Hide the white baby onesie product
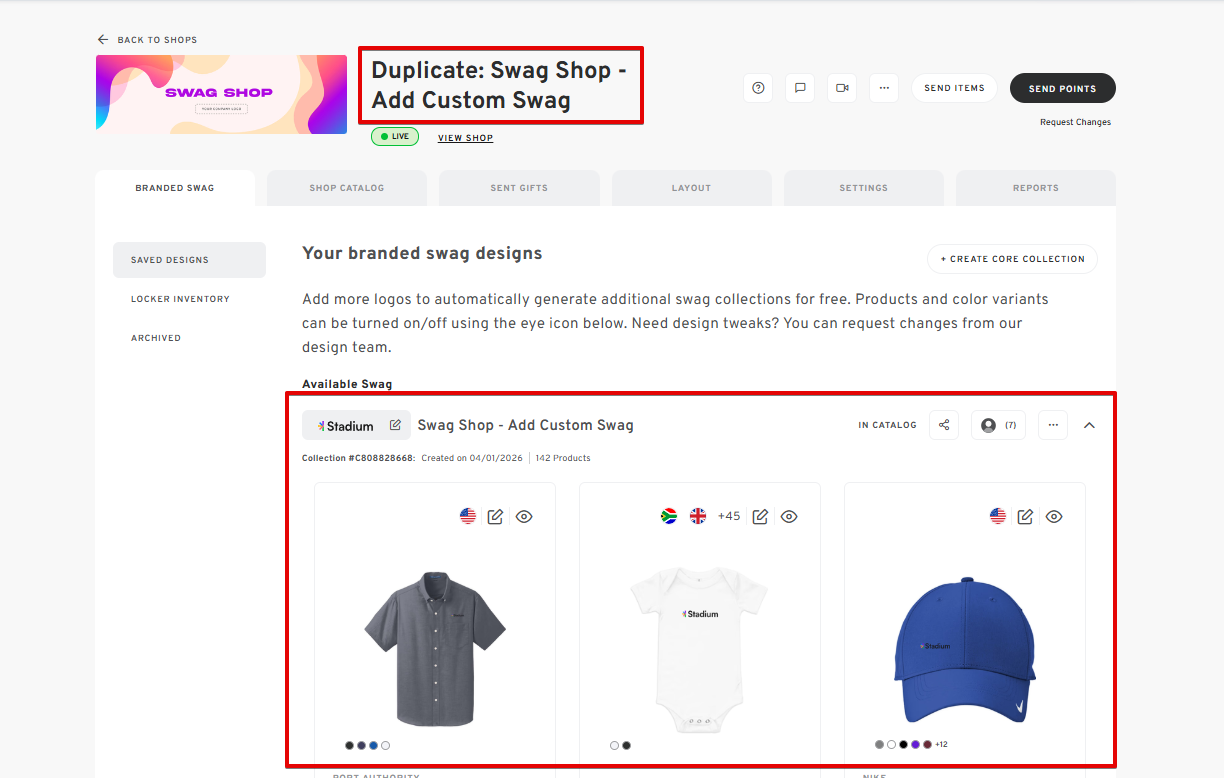 coord(789,517)
